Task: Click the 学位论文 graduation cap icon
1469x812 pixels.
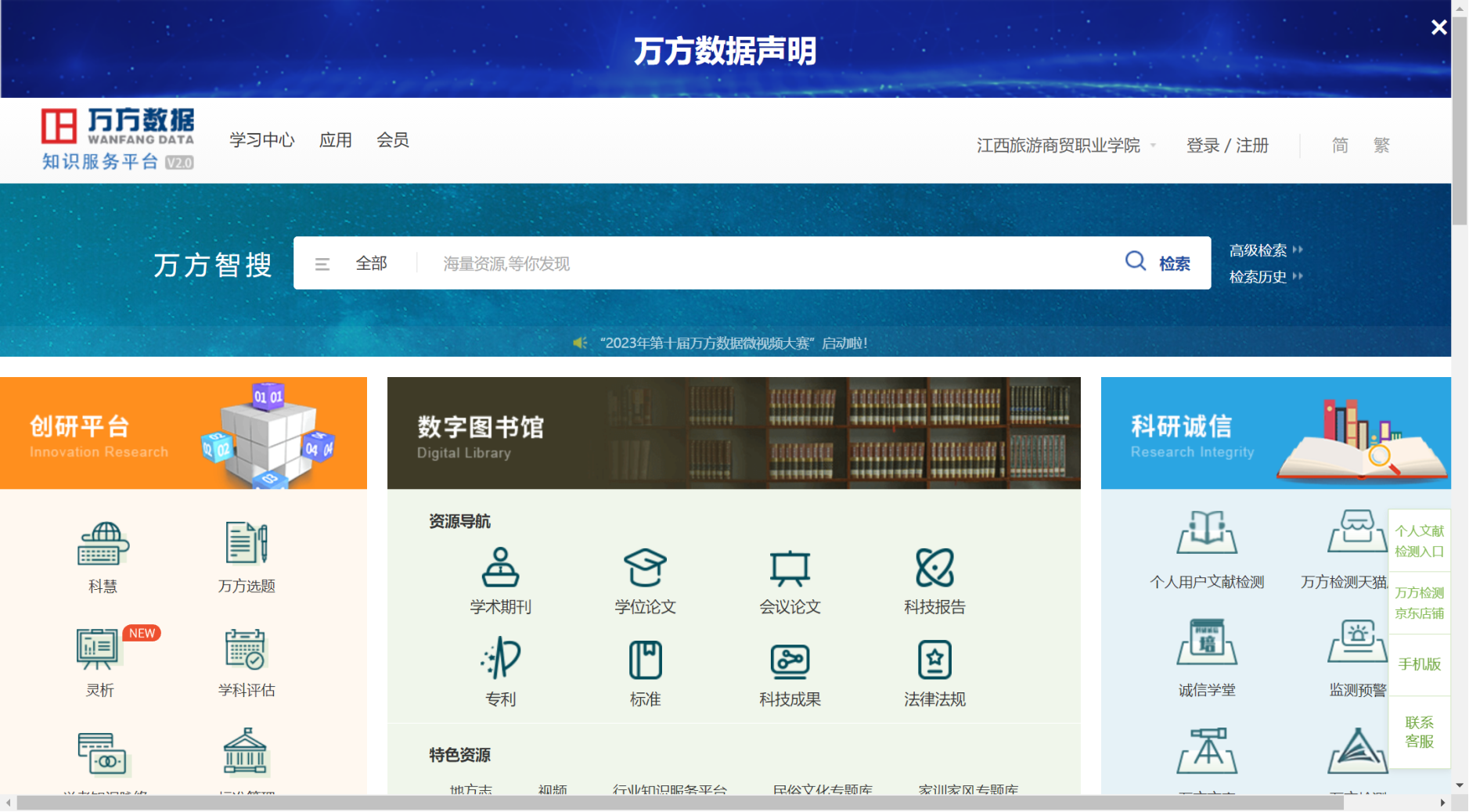Action: [x=646, y=567]
